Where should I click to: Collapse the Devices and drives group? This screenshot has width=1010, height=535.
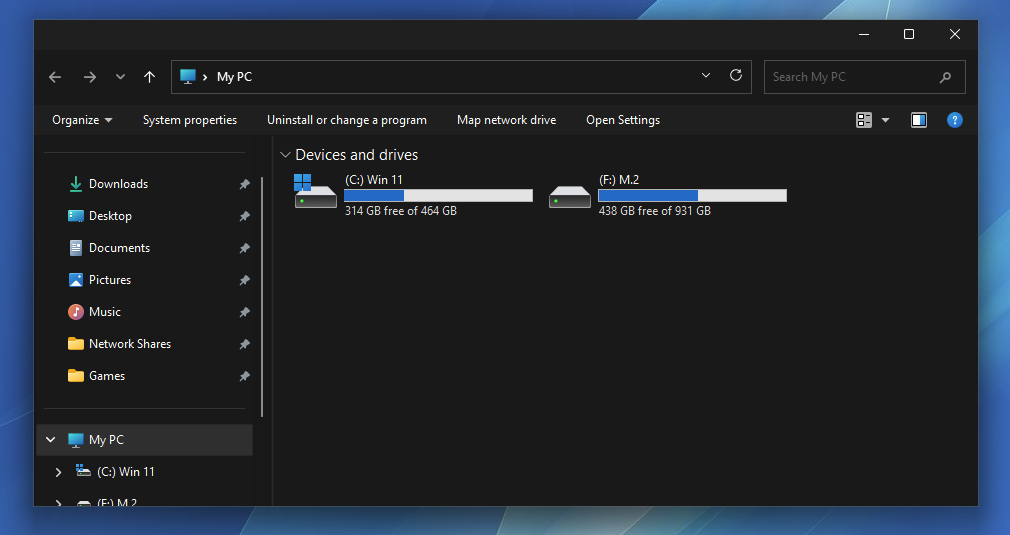click(285, 155)
